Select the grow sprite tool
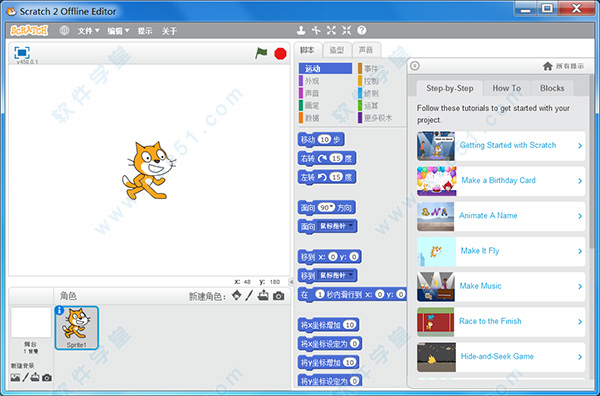600x396 pixels. [x=331, y=30]
